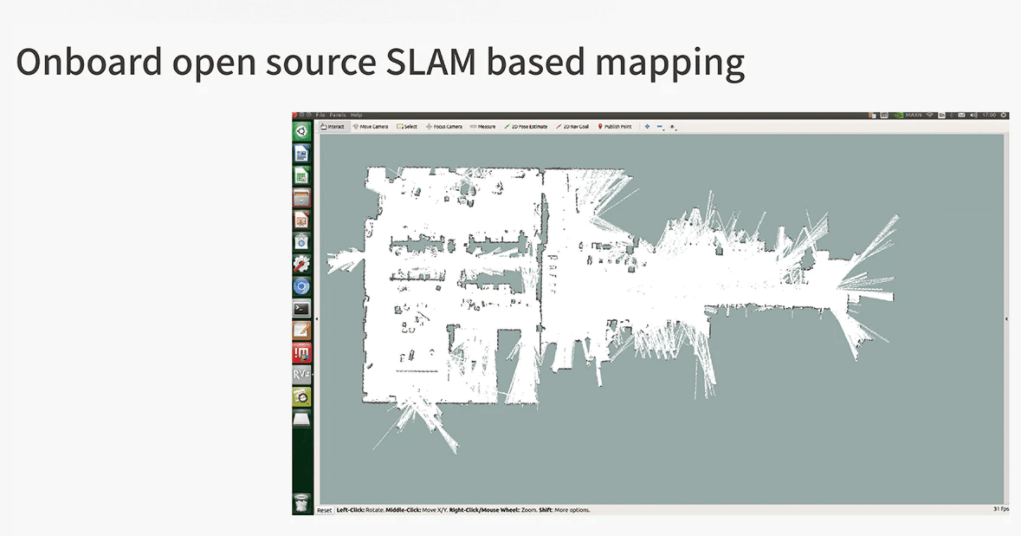The image size is (1021, 536).
Task: Select the 2D Nav Goal tool
Action: pos(574,127)
